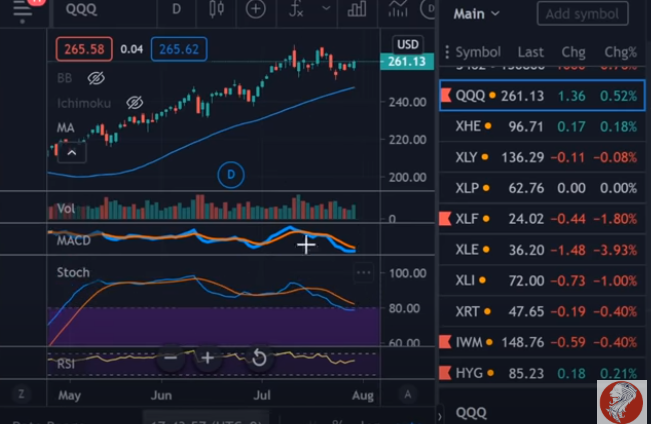Click the 240.00 price axis label

point(407,102)
